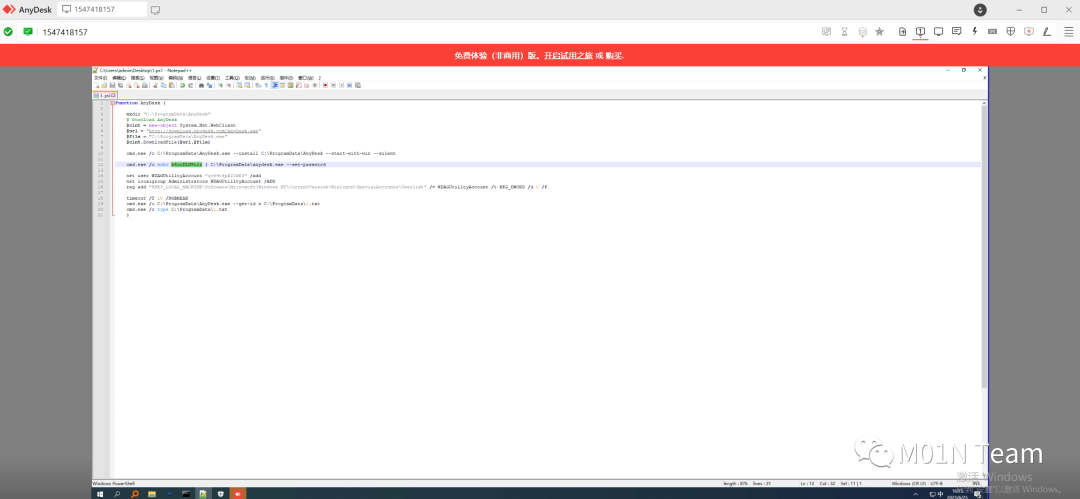Click the Notepad++ vertical scrollbar
1080x499 pixels.
(984, 246)
